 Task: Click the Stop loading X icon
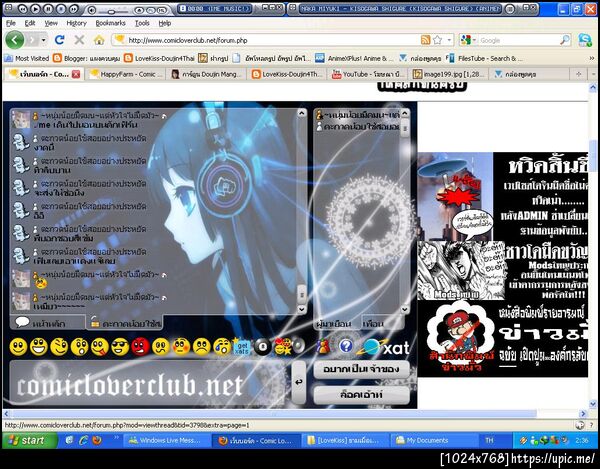pyautogui.click(x=79, y=40)
